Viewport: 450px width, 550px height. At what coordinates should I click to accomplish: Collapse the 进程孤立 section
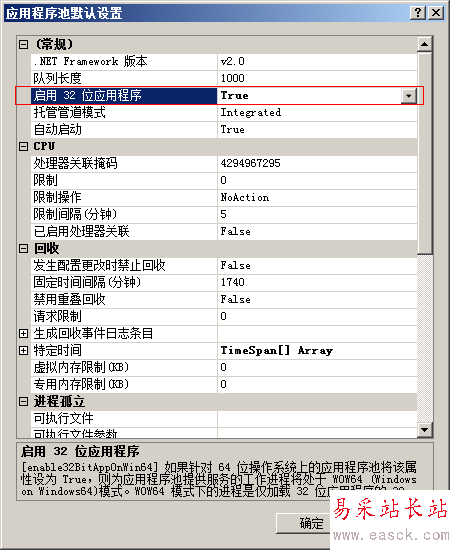(x=23, y=402)
